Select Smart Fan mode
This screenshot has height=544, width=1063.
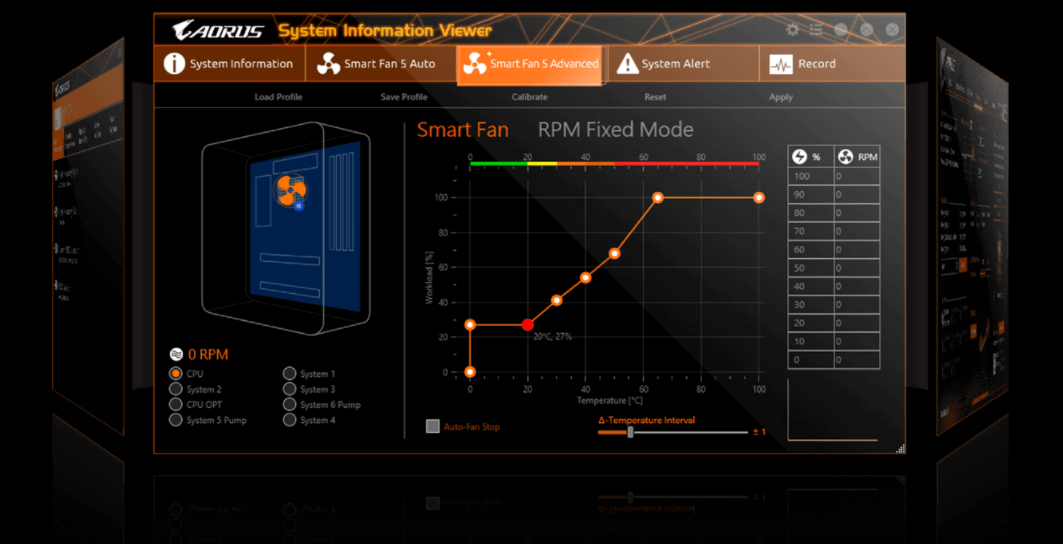[x=462, y=130]
